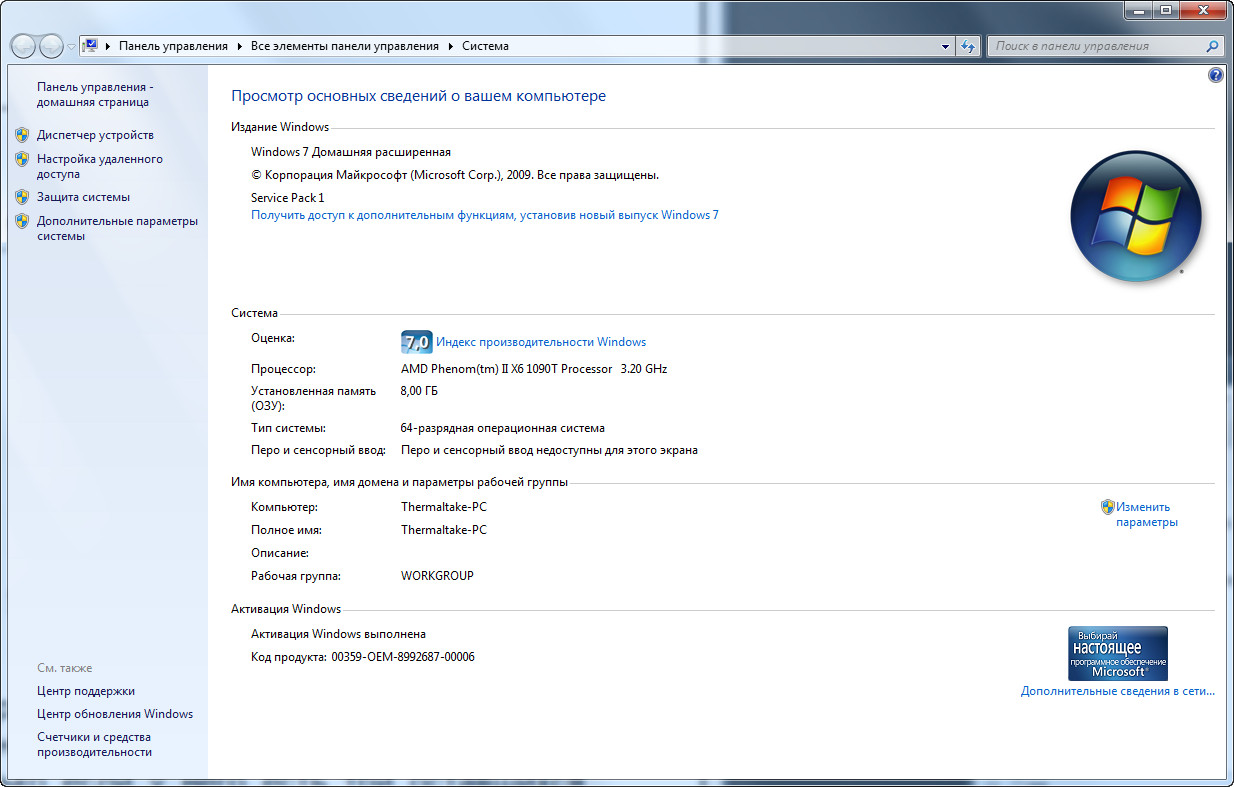This screenshot has height=787, width=1234.
Task: Select 'Система' breadcrumb in address bar
Action: (x=485, y=46)
